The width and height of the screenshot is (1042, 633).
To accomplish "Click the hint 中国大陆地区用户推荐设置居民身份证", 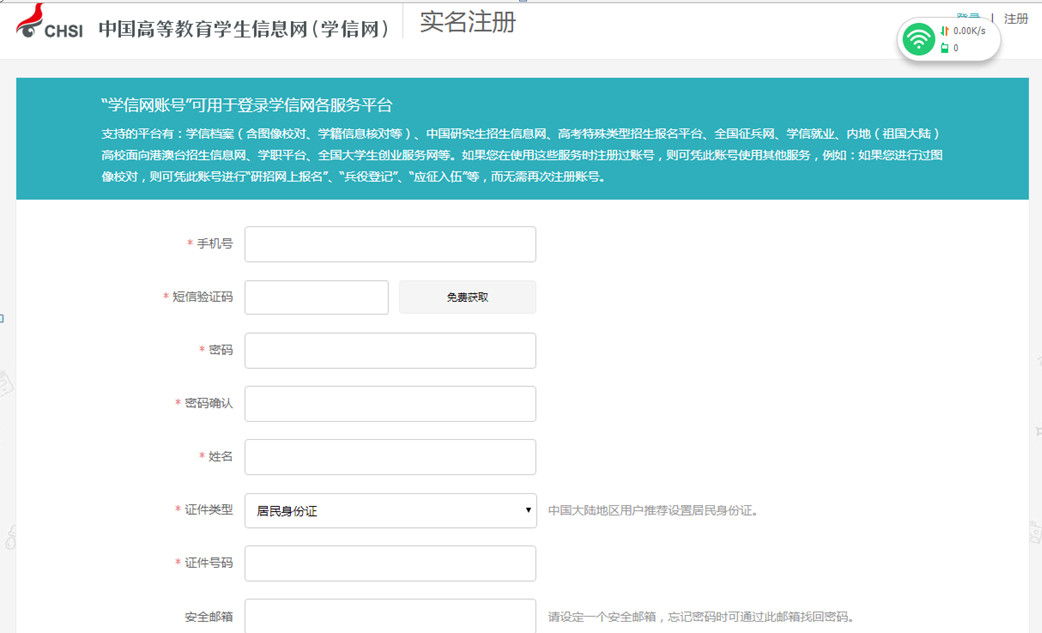I will coord(653,511).
